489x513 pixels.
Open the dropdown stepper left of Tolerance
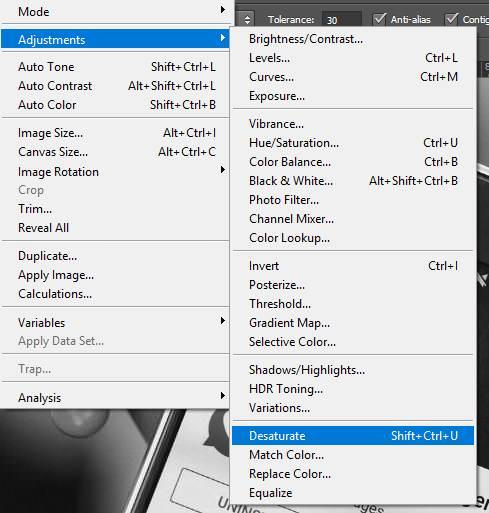[247, 20]
